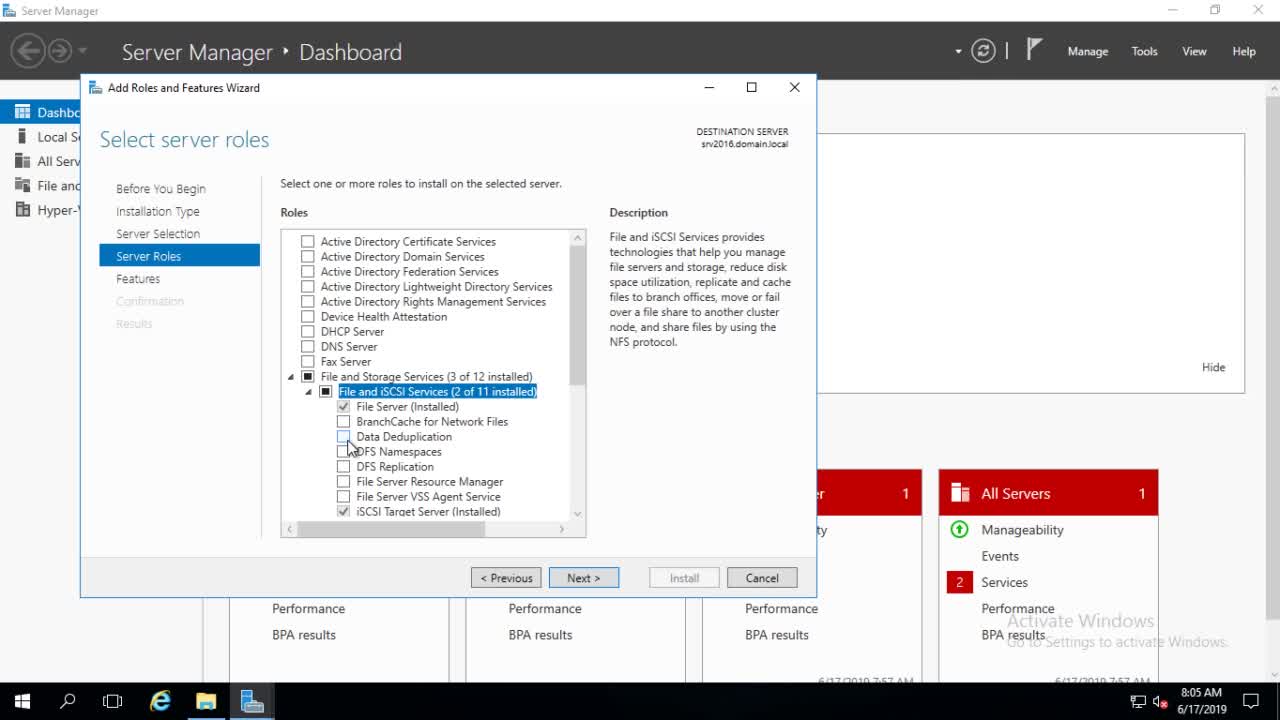Go to Before You Begin step
The image size is (1280, 720).
161,189
